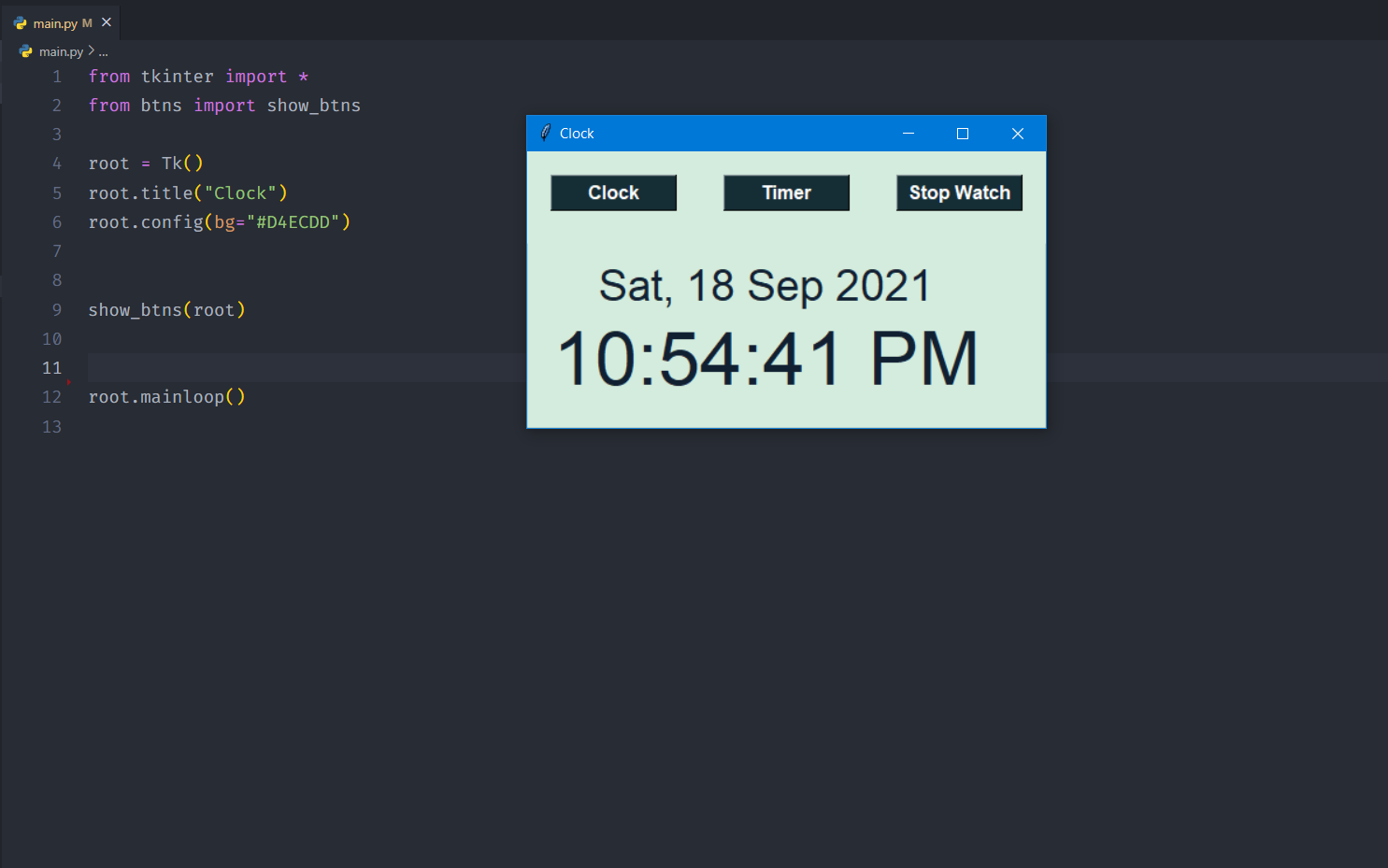Viewport: 1388px width, 868px height.
Task: Click the red error marker near line 11
Action: [x=68, y=381]
